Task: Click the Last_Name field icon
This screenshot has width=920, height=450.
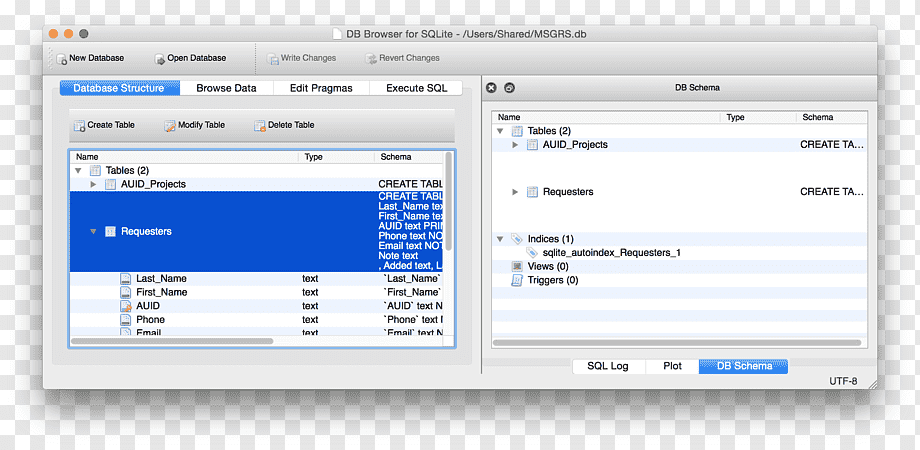Action: coord(125,279)
